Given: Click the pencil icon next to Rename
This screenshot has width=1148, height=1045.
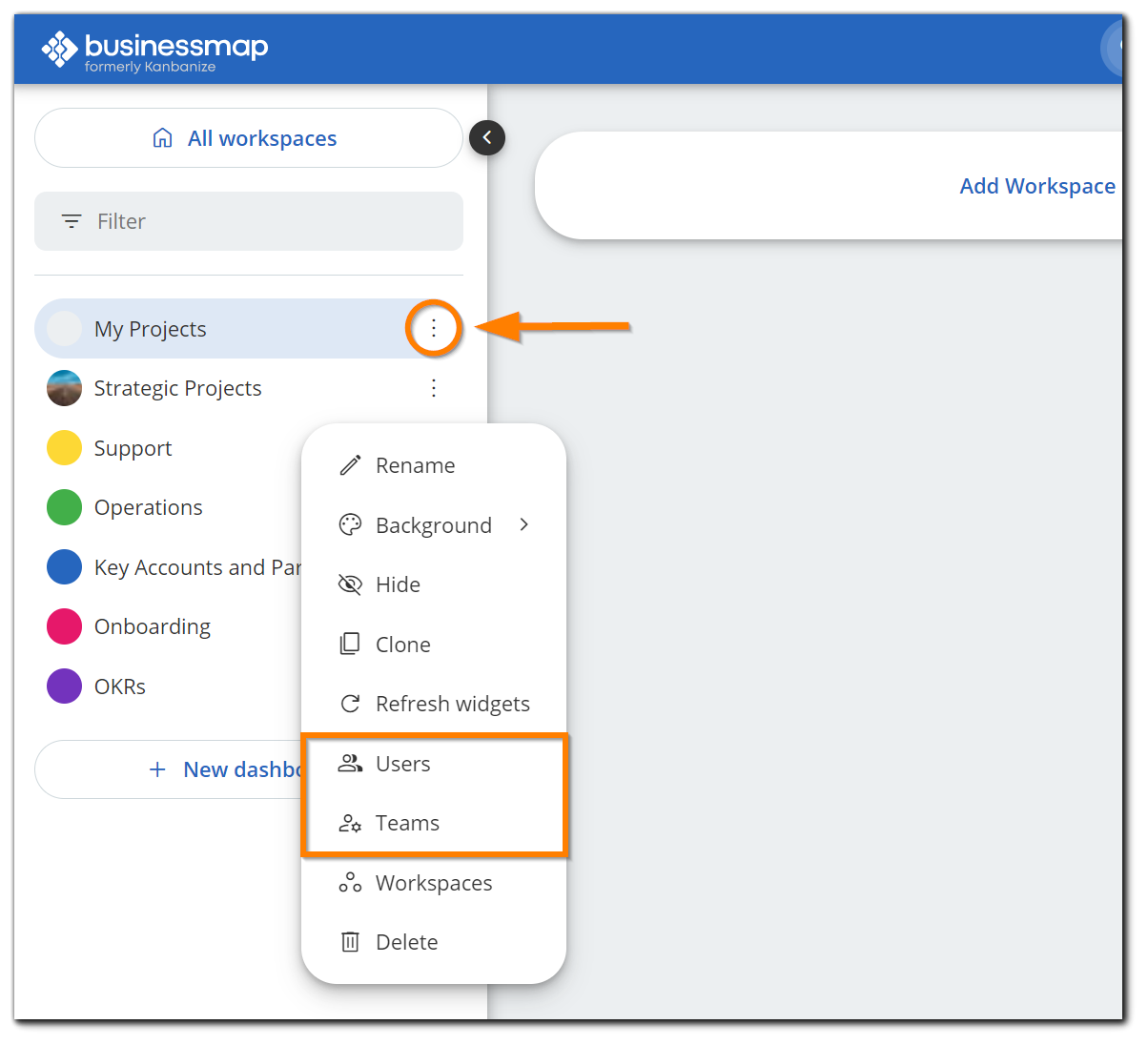Looking at the screenshot, I should pyautogui.click(x=350, y=465).
